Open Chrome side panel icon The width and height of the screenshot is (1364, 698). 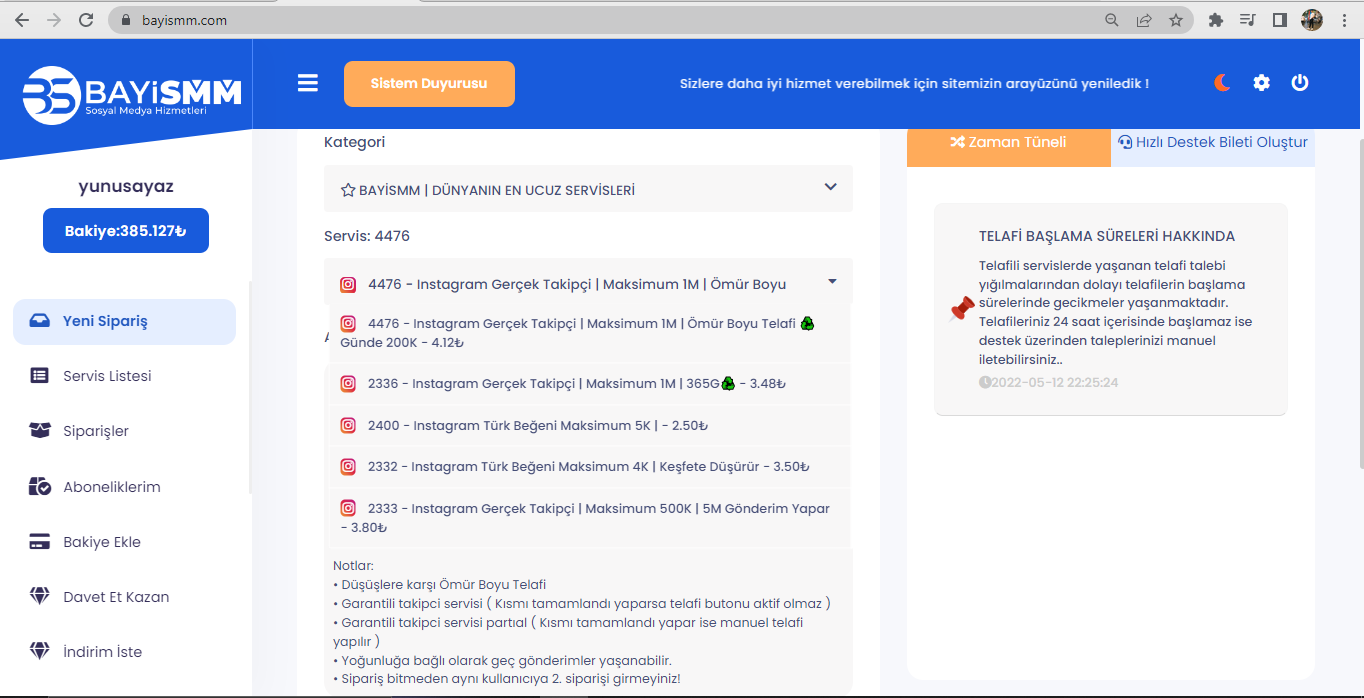point(1279,19)
